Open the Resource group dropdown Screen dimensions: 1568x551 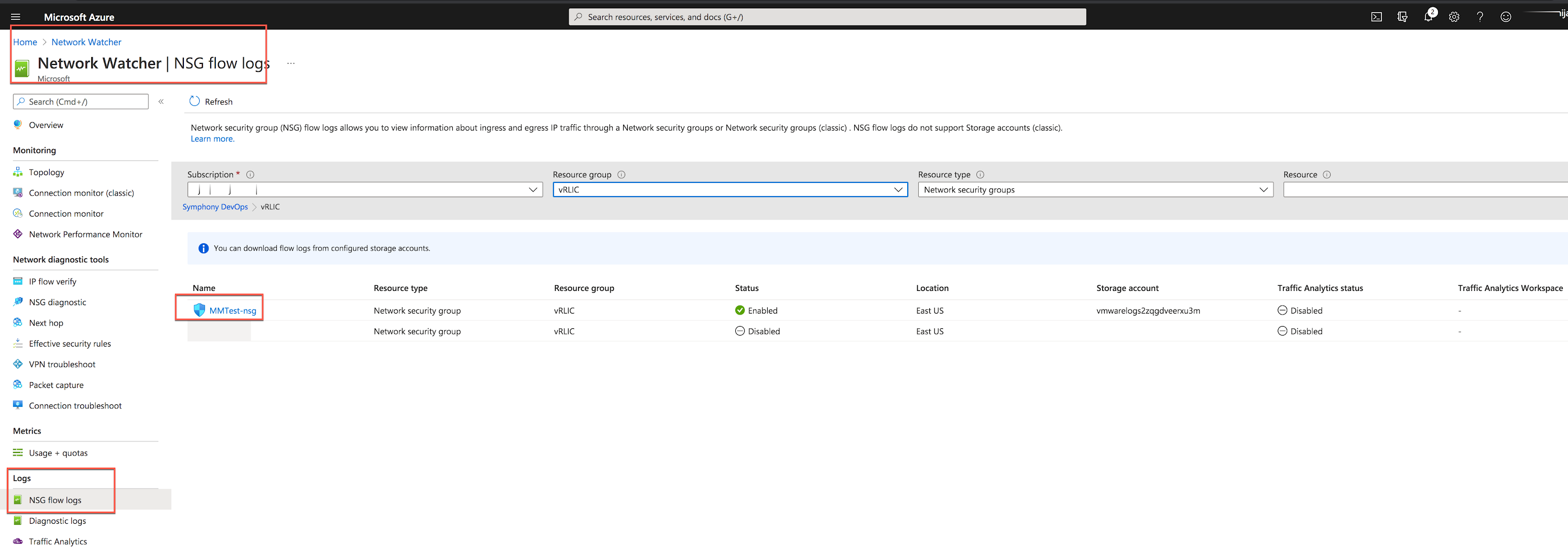730,190
